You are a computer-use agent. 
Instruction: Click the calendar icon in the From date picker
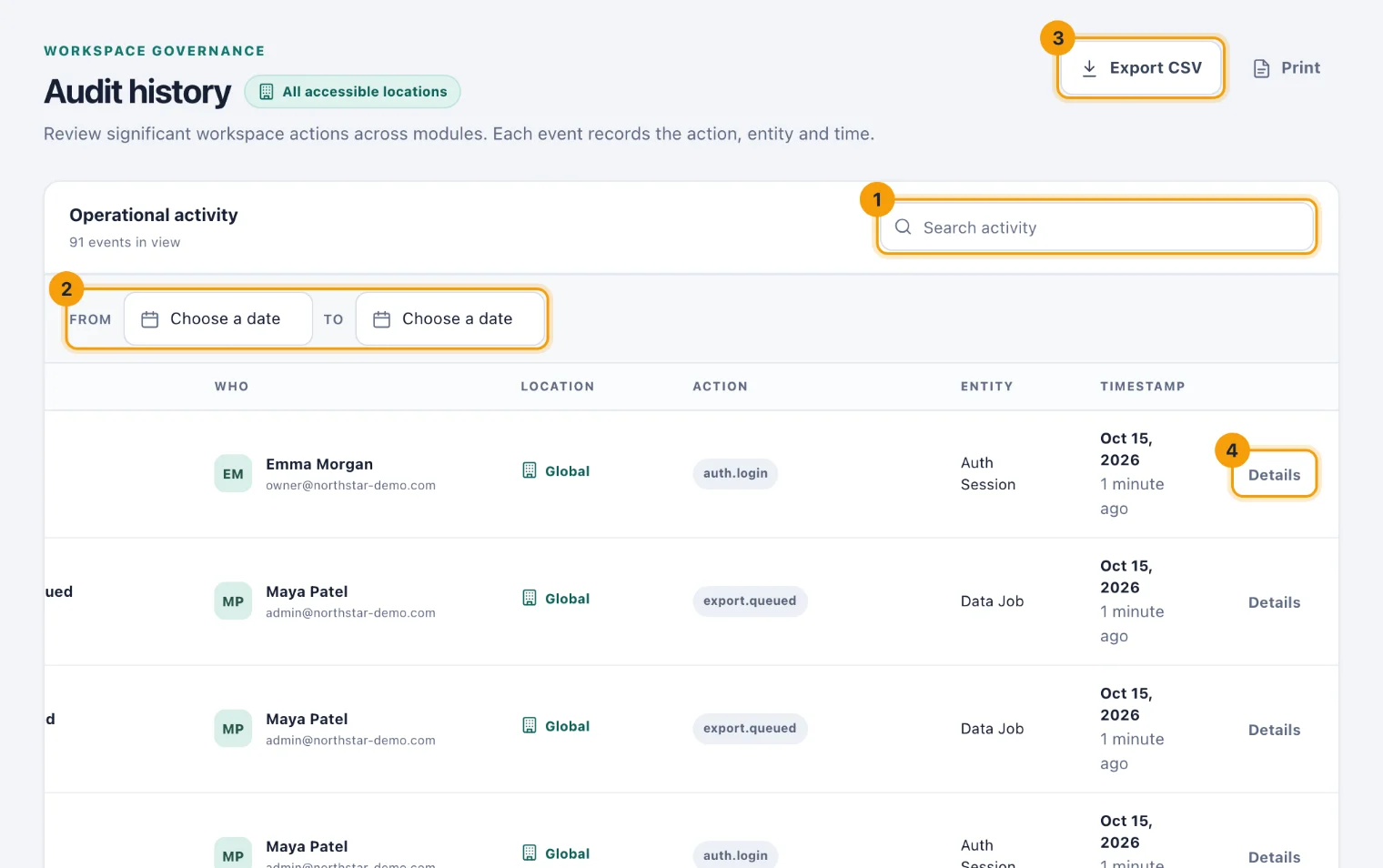[x=150, y=319]
